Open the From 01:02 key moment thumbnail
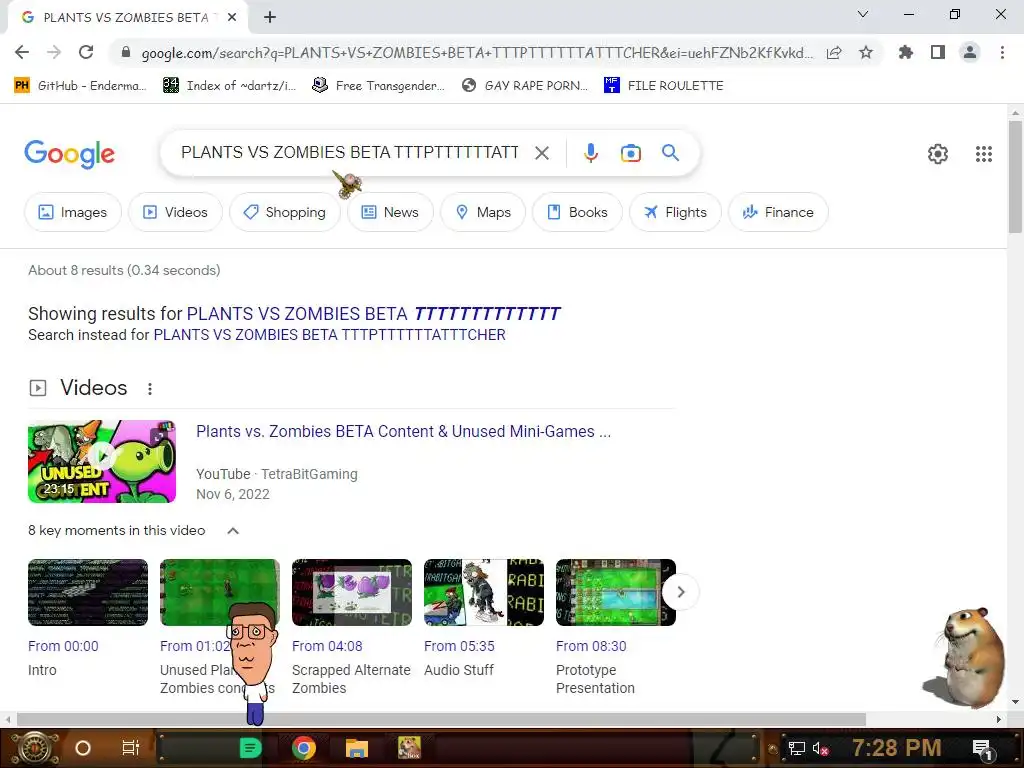Image resolution: width=1024 pixels, height=768 pixels. (x=219, y=592)
